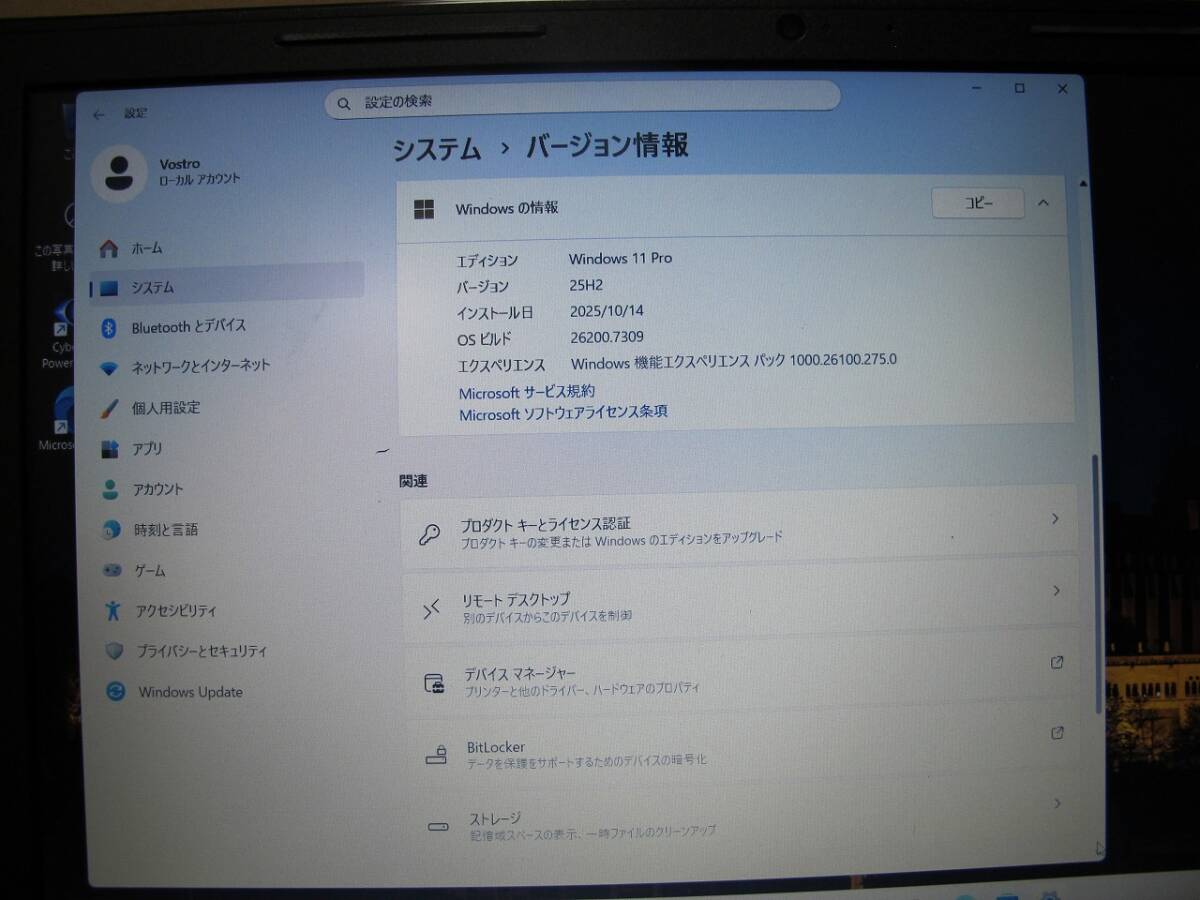Select the version value 25H2

point(586,285)
